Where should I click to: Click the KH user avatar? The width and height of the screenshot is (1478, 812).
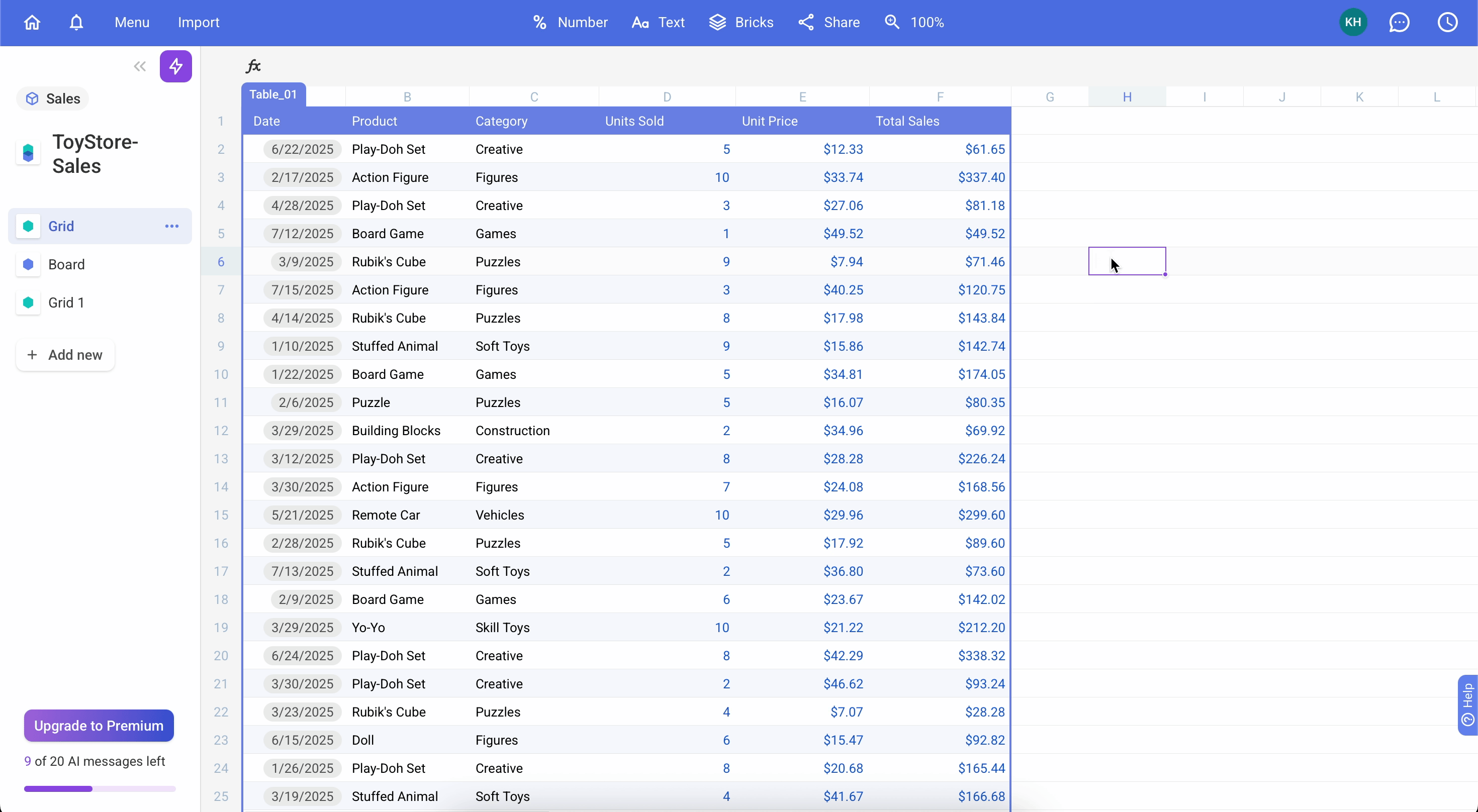pos(1353,23)
